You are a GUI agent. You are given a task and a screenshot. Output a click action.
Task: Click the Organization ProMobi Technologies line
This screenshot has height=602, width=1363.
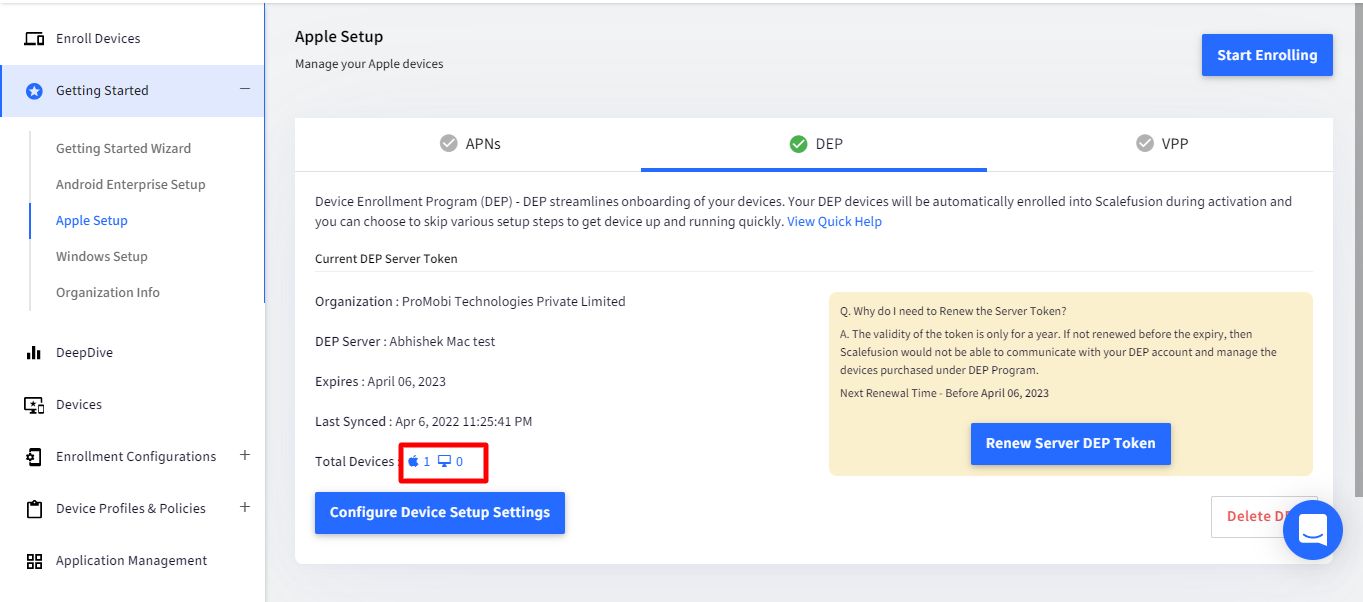[470, 301]
